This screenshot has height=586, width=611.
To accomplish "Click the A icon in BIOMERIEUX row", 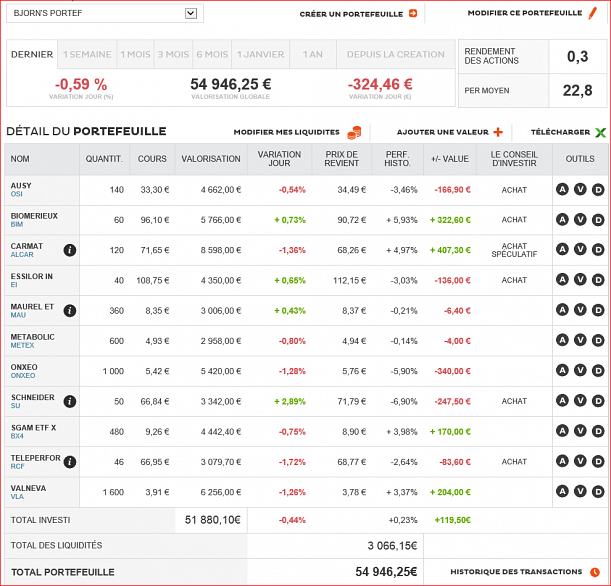I will click(x=562, y=220).
